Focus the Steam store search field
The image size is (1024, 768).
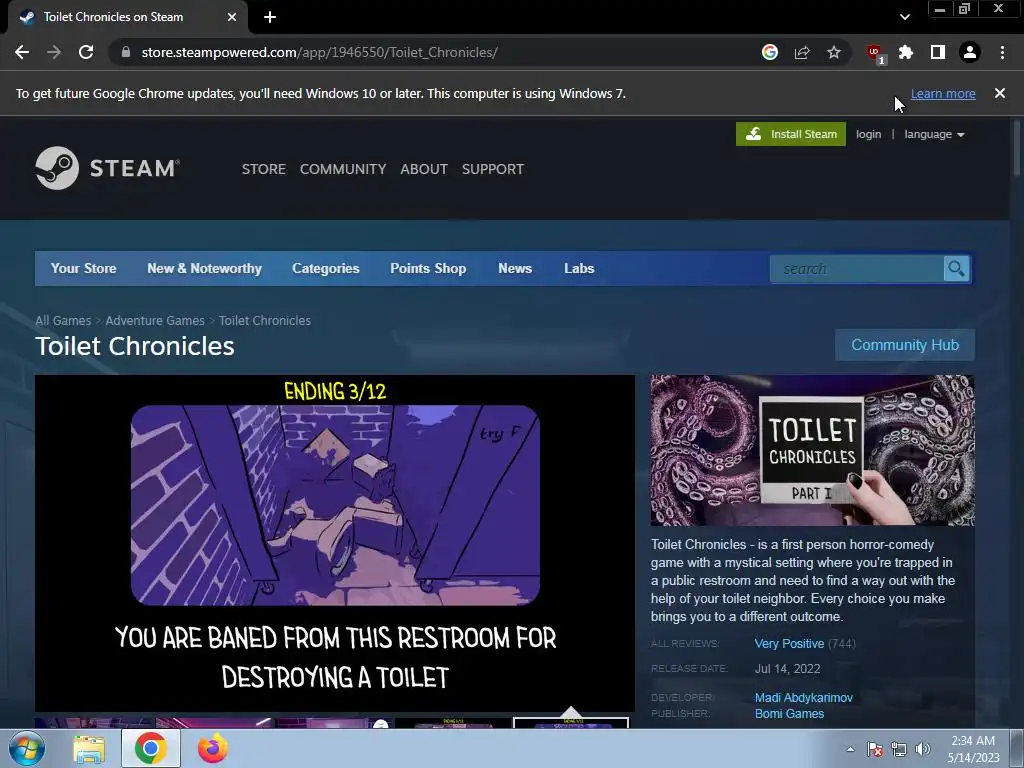point(856,269)
